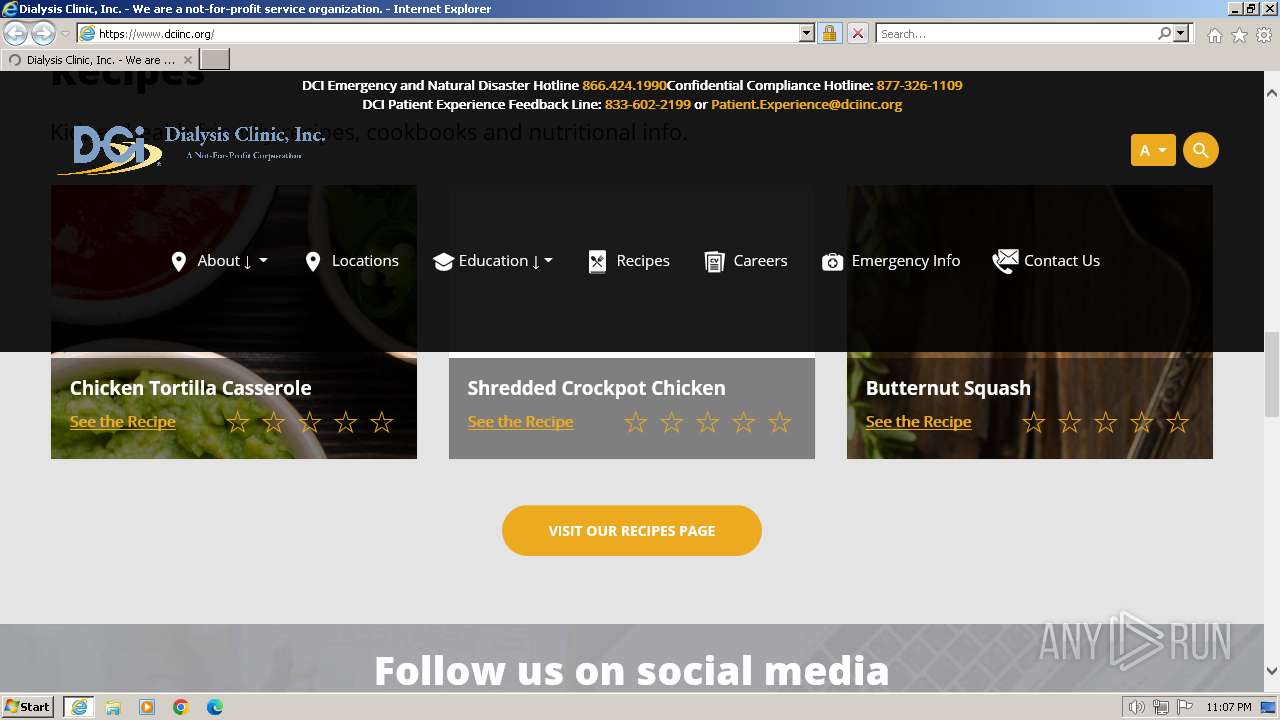Click fifth star for Butternut Squash
This screenshot has width=1280, height=720.
1177,422
